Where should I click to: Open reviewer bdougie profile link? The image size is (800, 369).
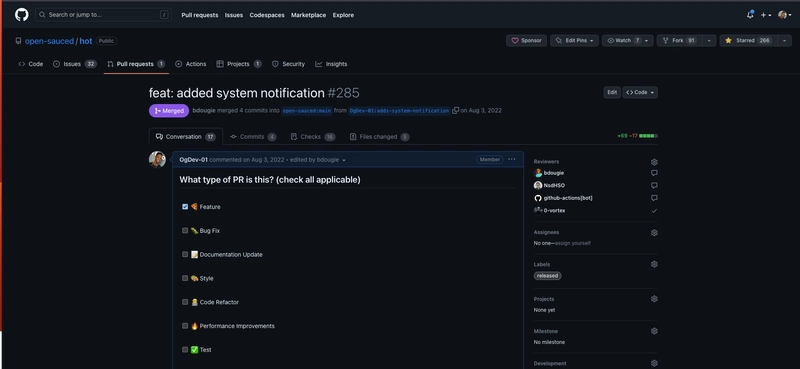[554, 173]
